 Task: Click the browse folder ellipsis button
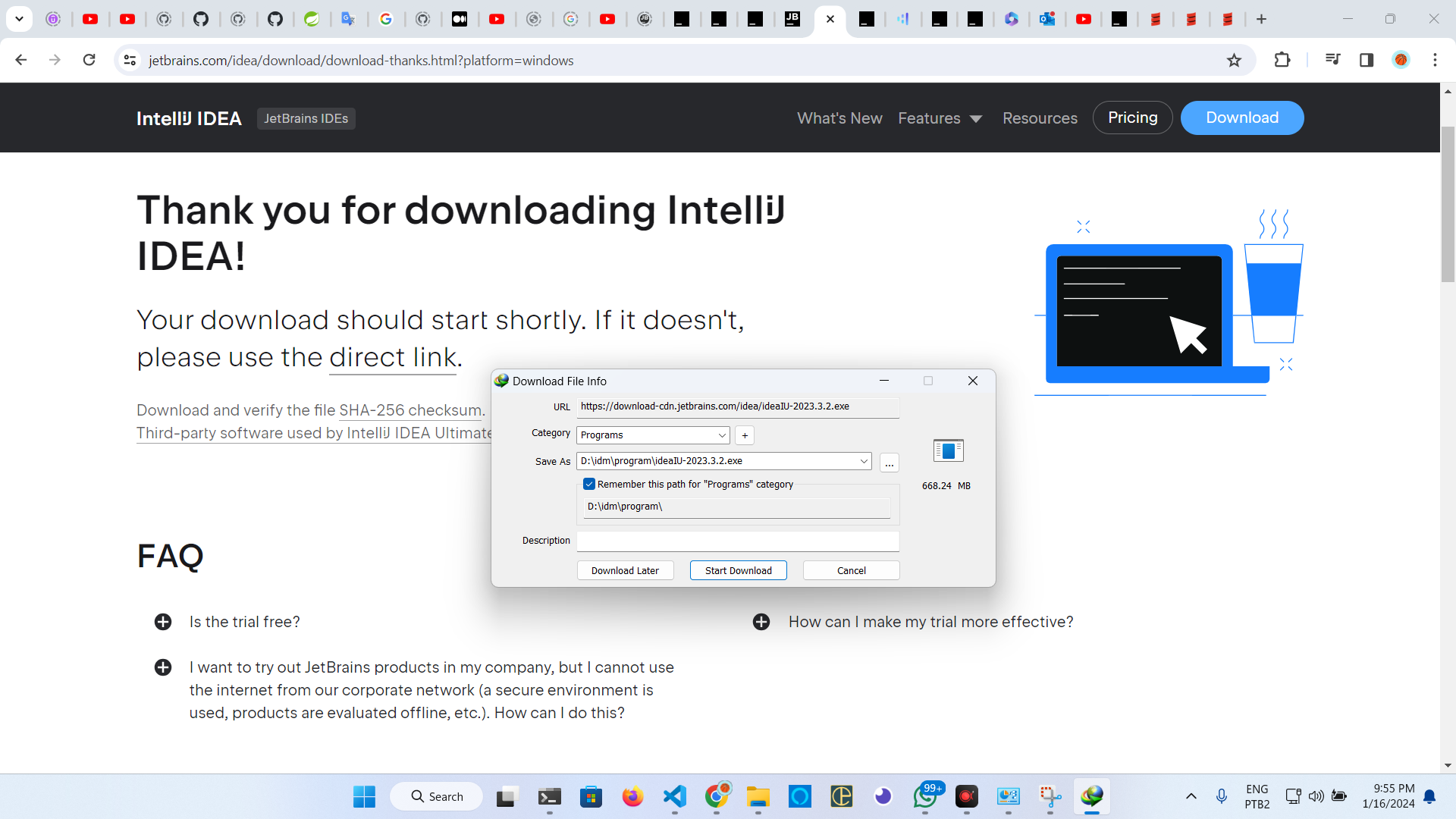click(x=890, y=463)
